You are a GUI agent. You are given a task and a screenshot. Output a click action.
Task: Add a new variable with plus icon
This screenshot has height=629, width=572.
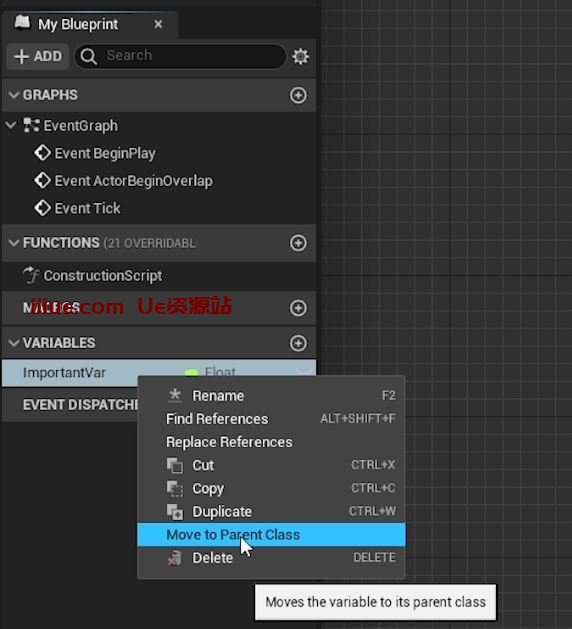tap(298, 343)
